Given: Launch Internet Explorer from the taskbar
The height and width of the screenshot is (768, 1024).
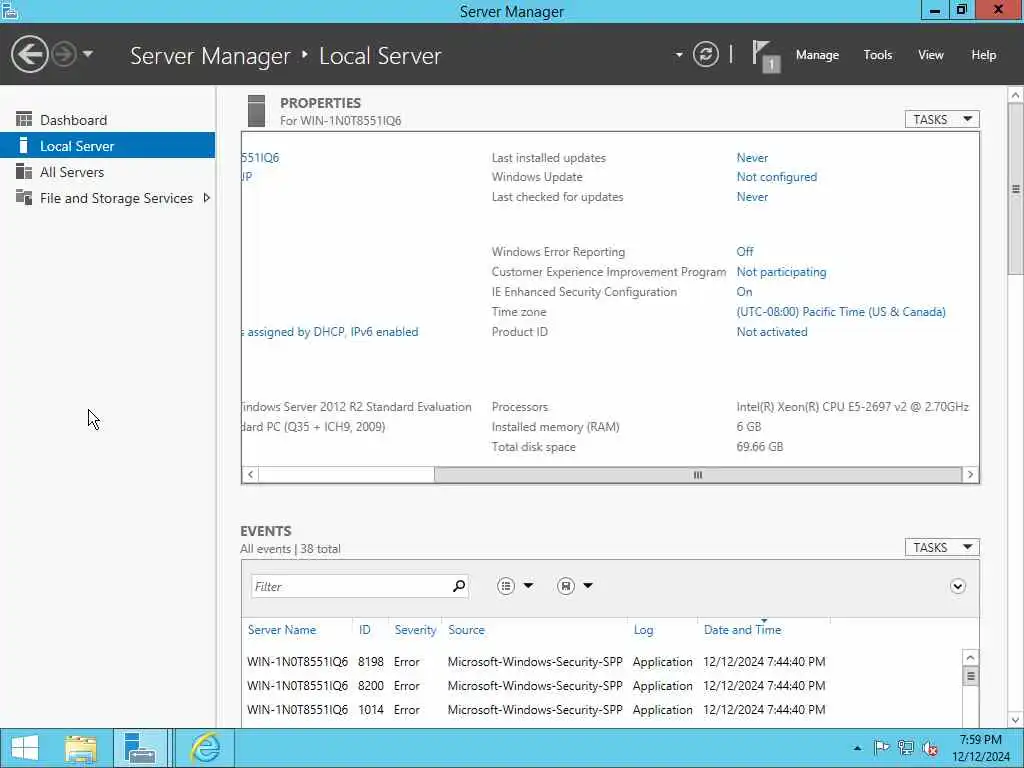Looking at the screenshot, I should click(205, 748).
